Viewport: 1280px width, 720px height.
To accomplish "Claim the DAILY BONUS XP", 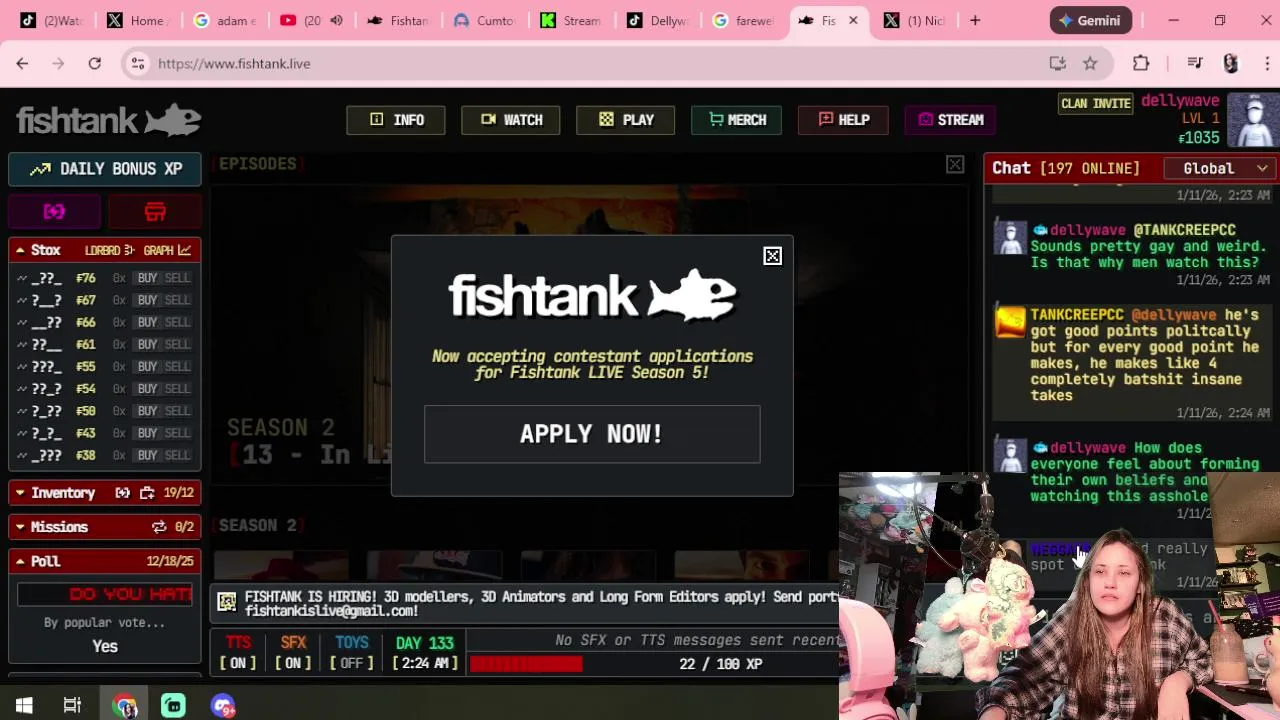I will (x=105, y=169).
